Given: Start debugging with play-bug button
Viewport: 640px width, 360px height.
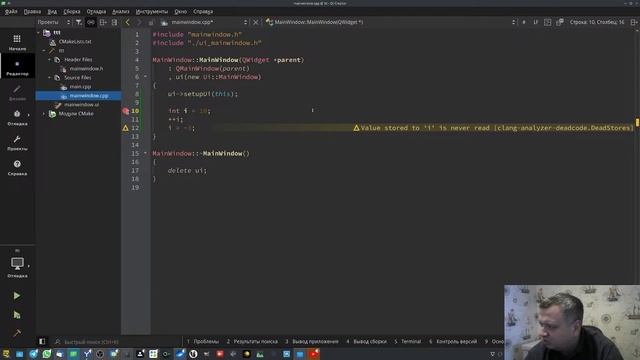Looking at the screenshot, I should [17, 315].
